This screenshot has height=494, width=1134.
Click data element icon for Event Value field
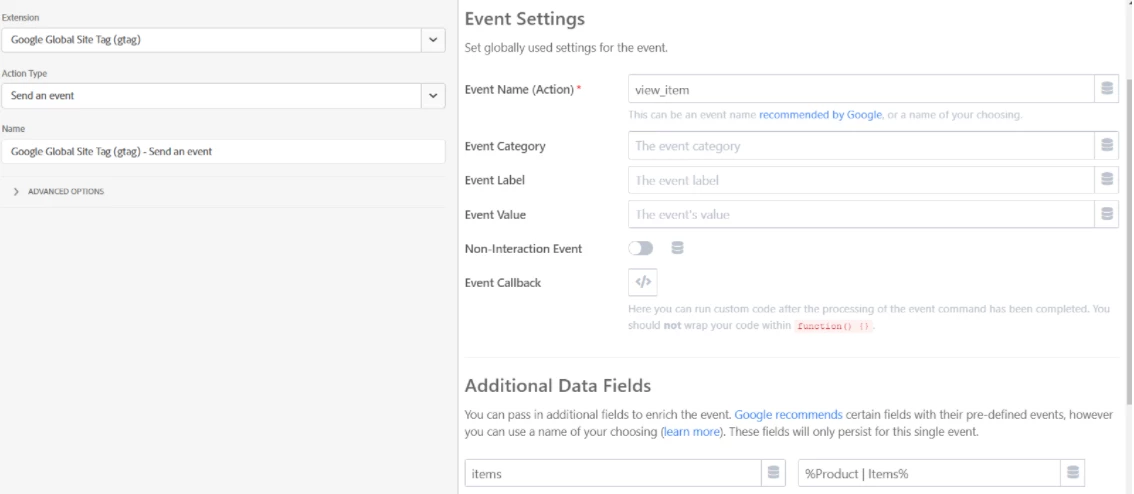pos(1106,214)
